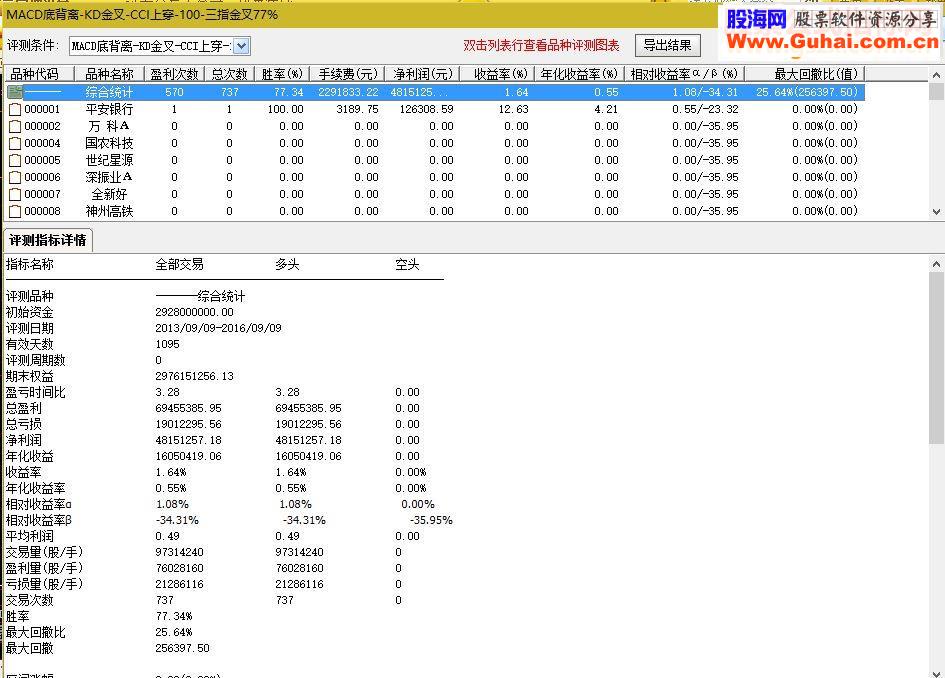945x678 pixels.
Task: Click the details panel scroll-up arrow
Action: point(936,263)
